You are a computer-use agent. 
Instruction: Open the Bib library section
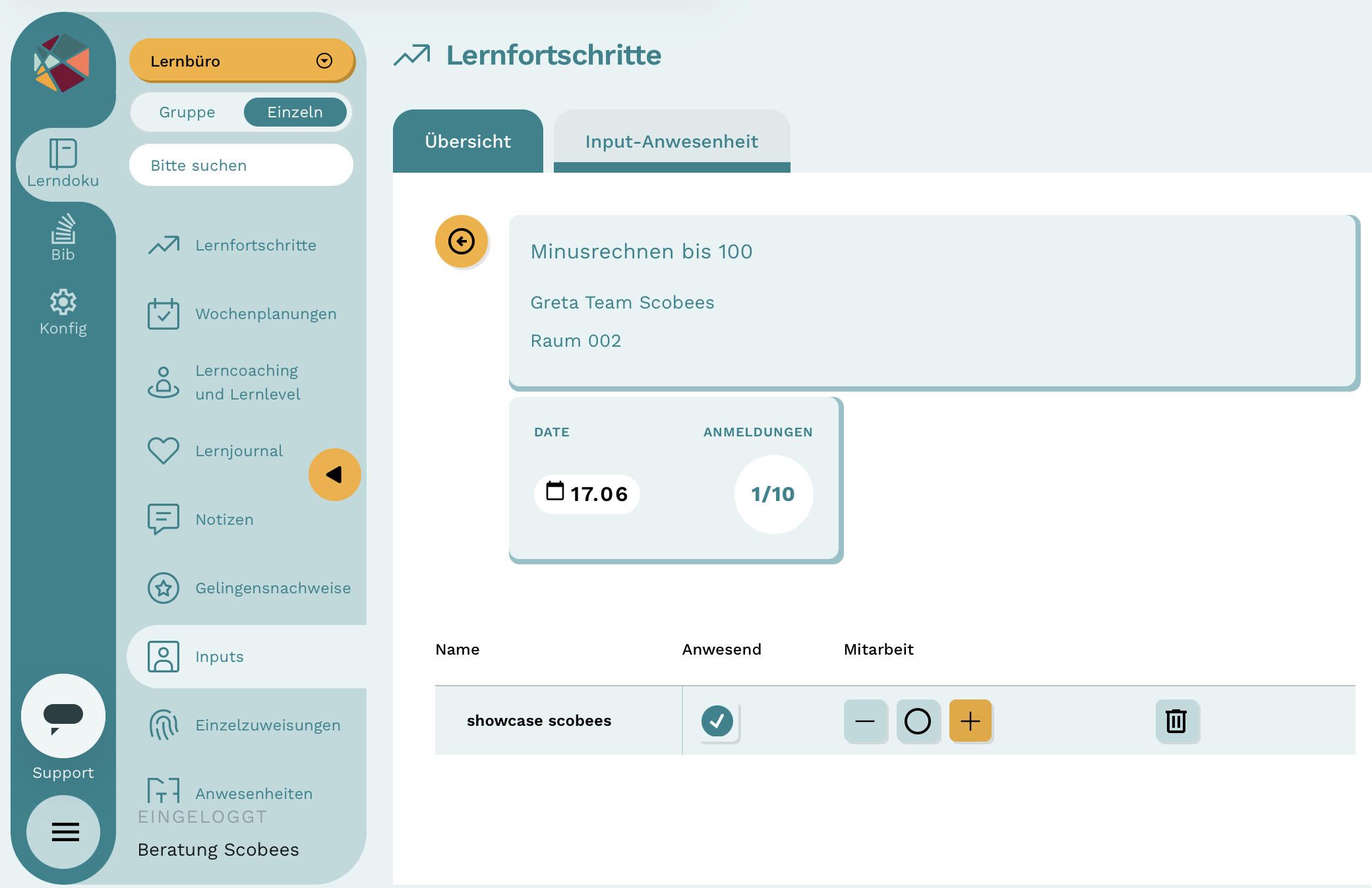tap(63, 237)
